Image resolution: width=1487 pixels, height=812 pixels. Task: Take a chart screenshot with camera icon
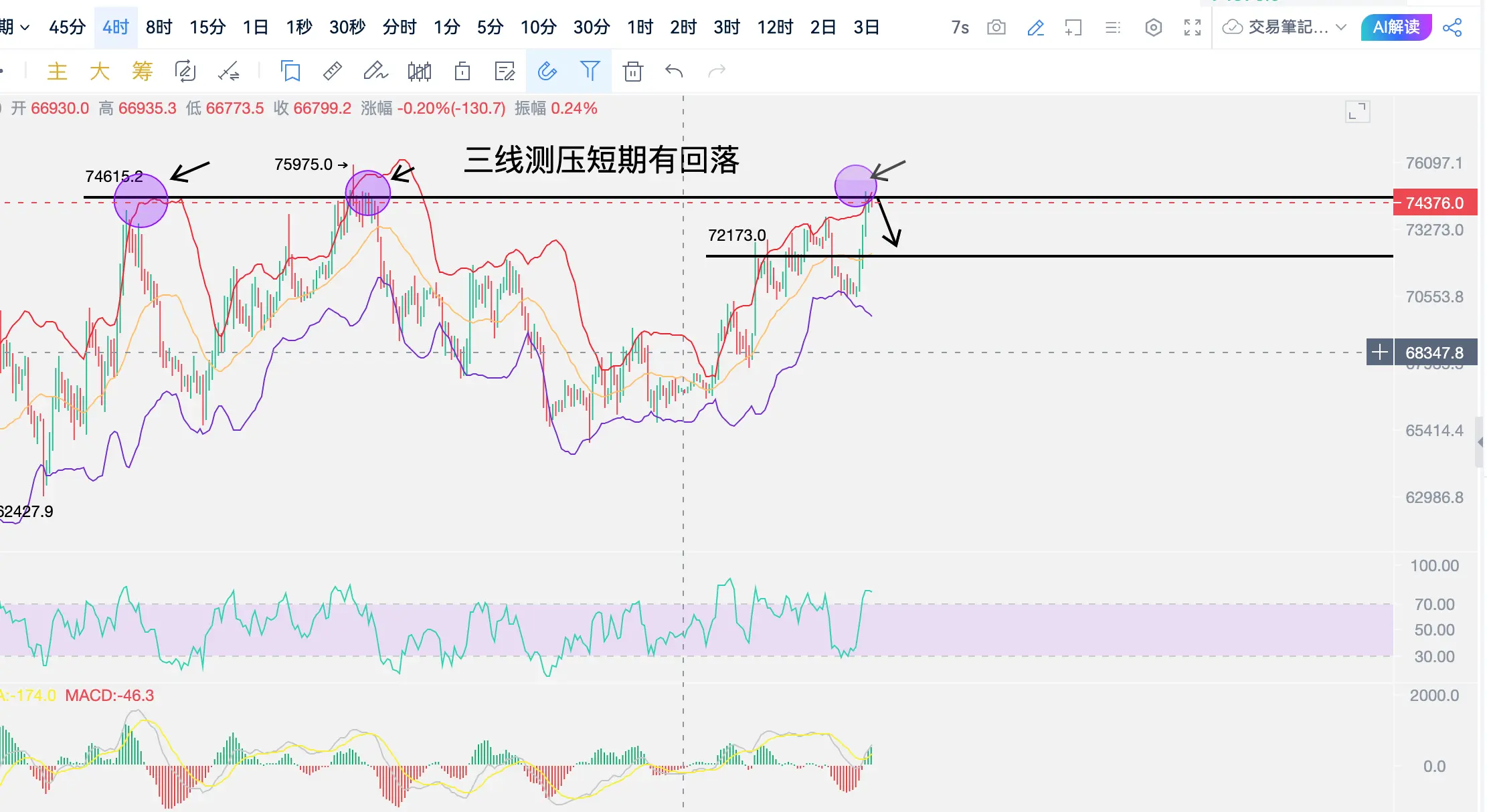point(996,27)
